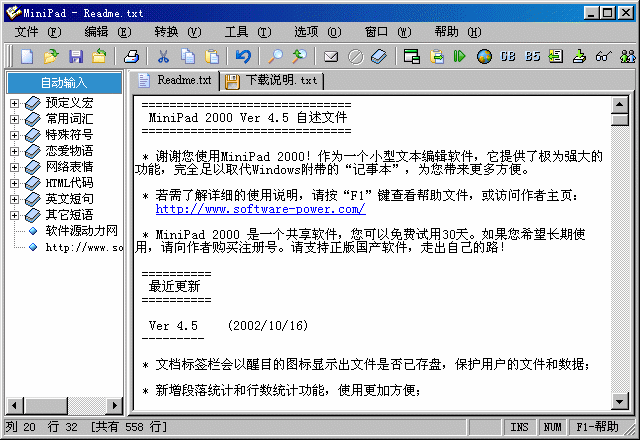Screen dimensions: 640x440
Task: Click the gray circle slash icon
Action: pyautogui.click(x=356, y=56)
